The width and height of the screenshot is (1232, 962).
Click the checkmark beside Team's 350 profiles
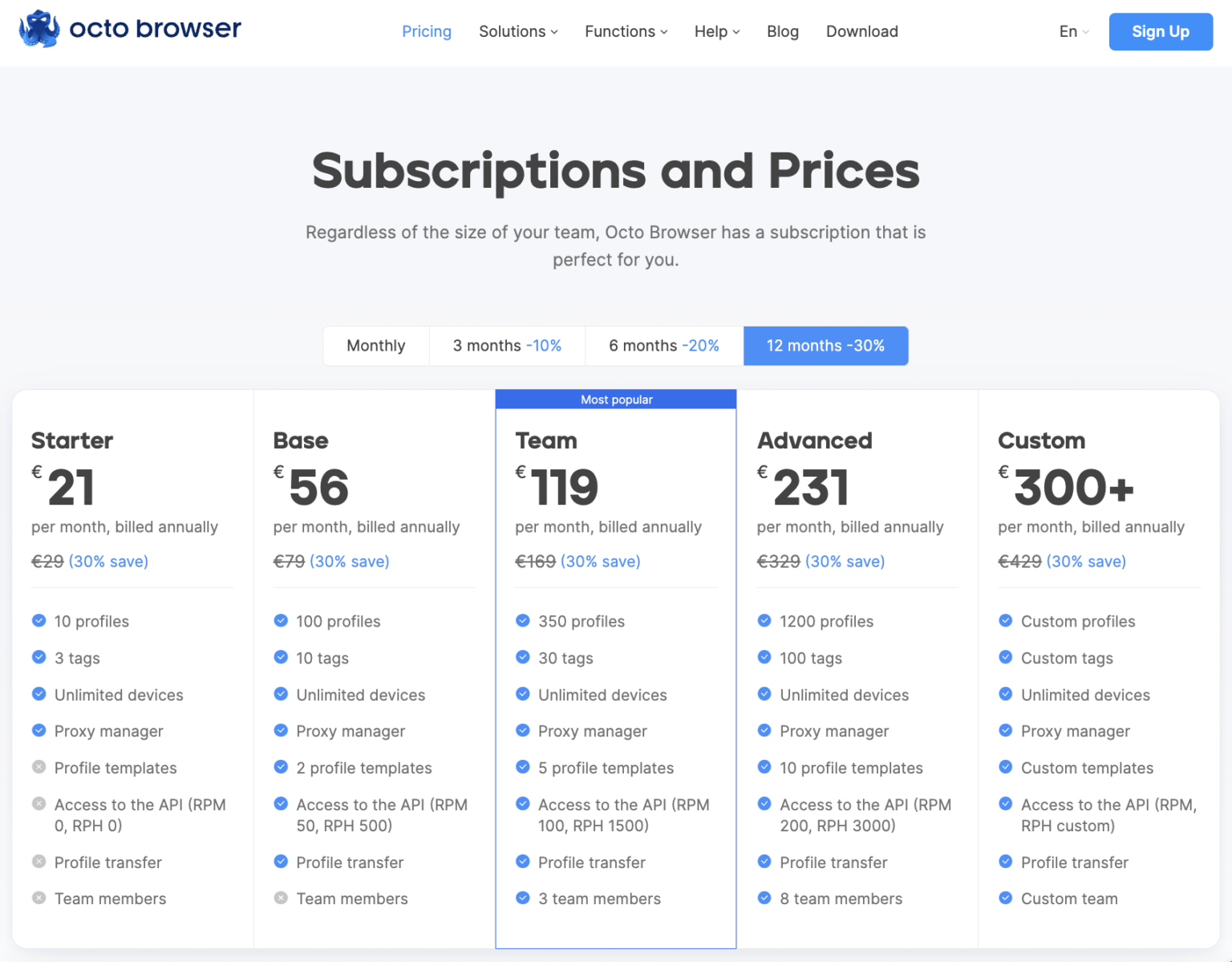click(523, 620)
